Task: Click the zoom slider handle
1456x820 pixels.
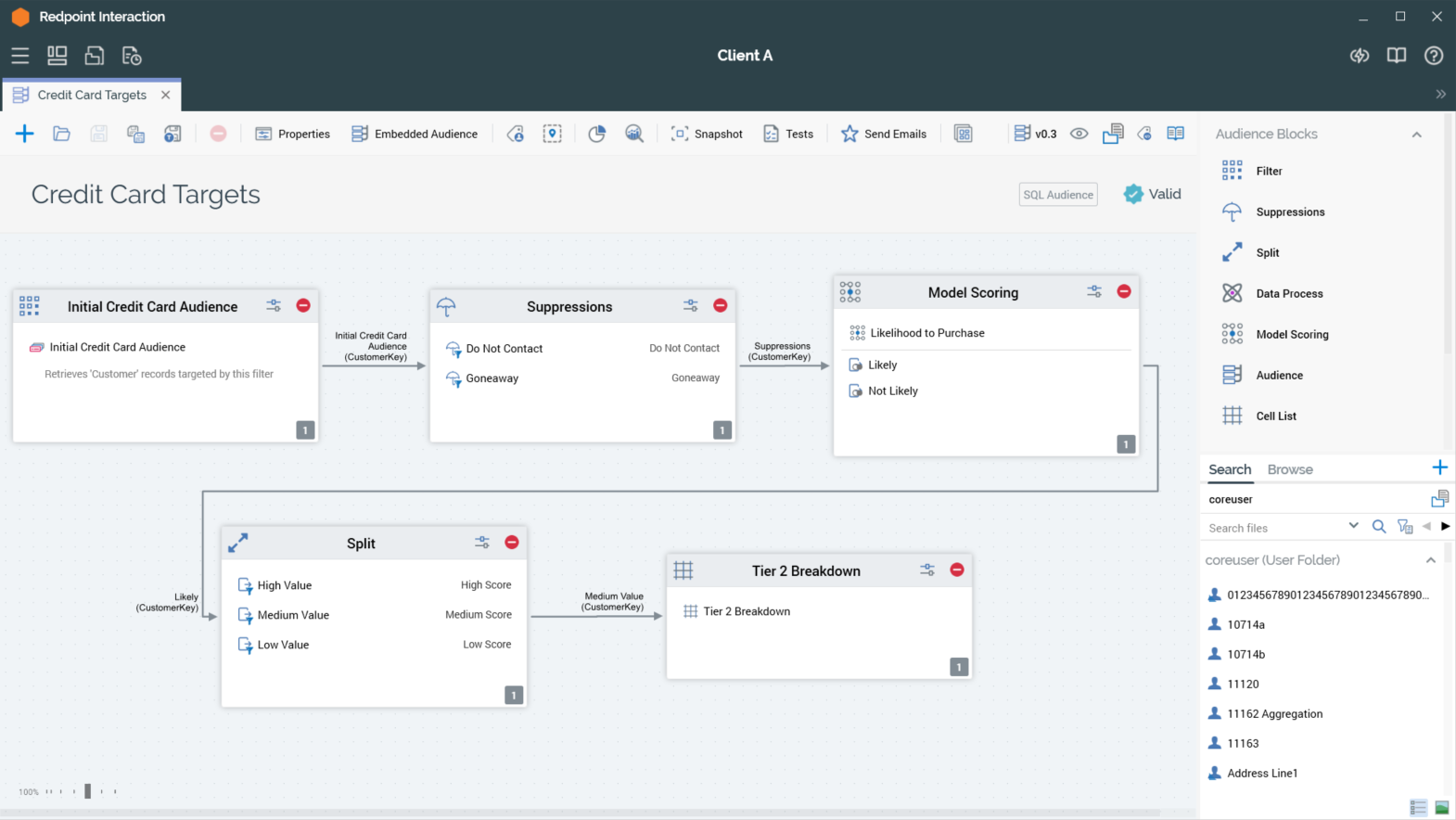Action: [88, 791]
